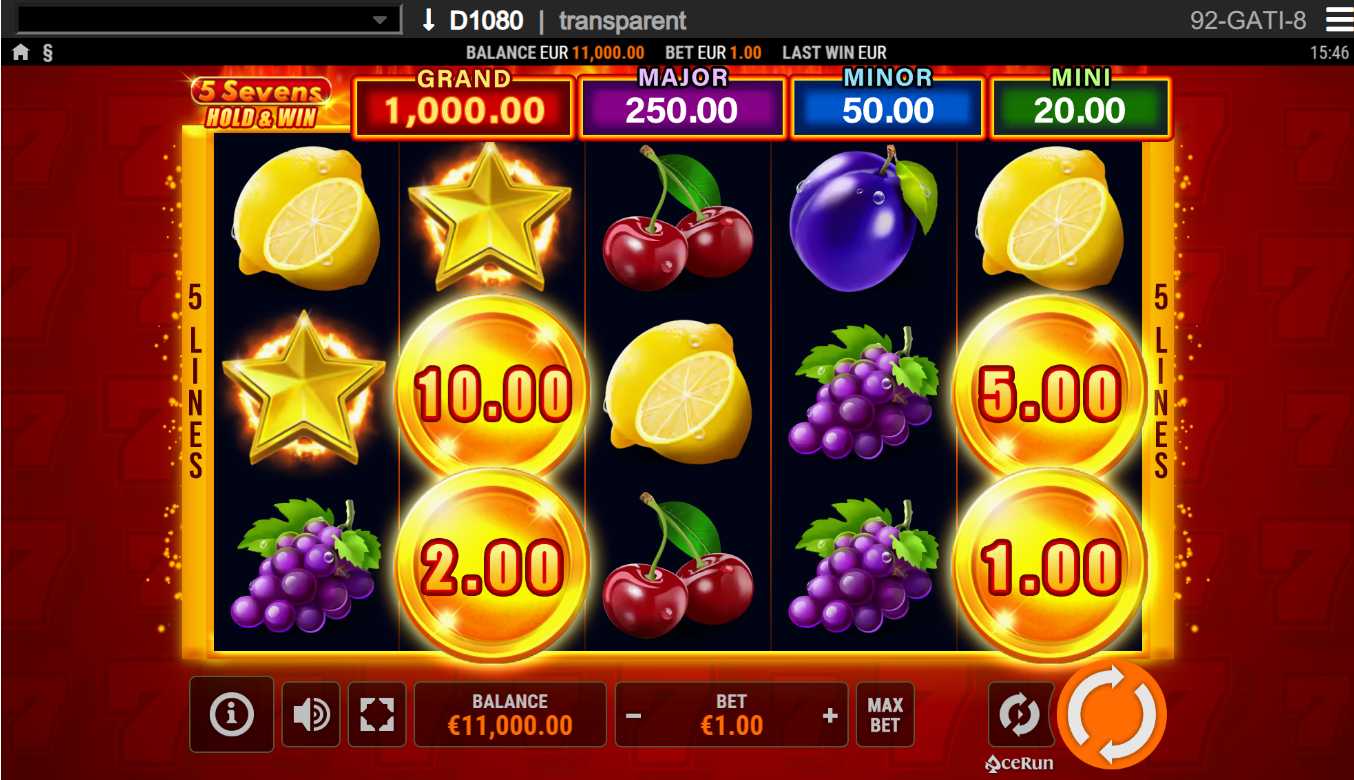Click the home icon
Viewport: 1354px width, 780px height.
[21, 53]
